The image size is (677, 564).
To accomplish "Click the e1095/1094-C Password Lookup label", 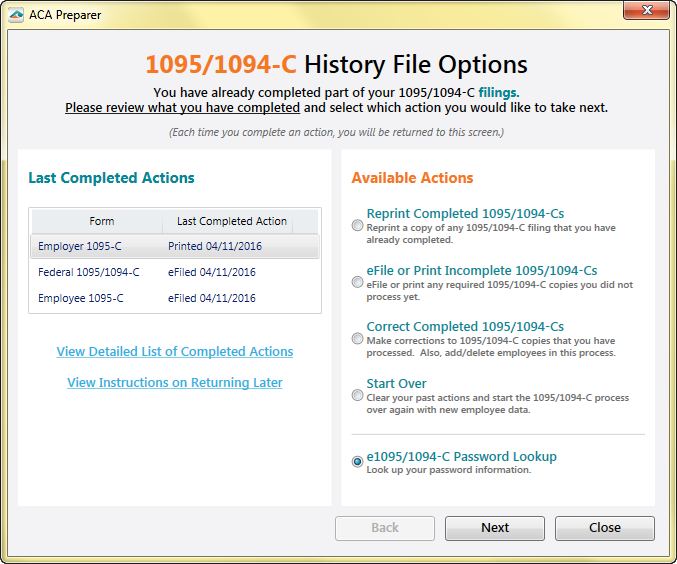I will point(461,457).
